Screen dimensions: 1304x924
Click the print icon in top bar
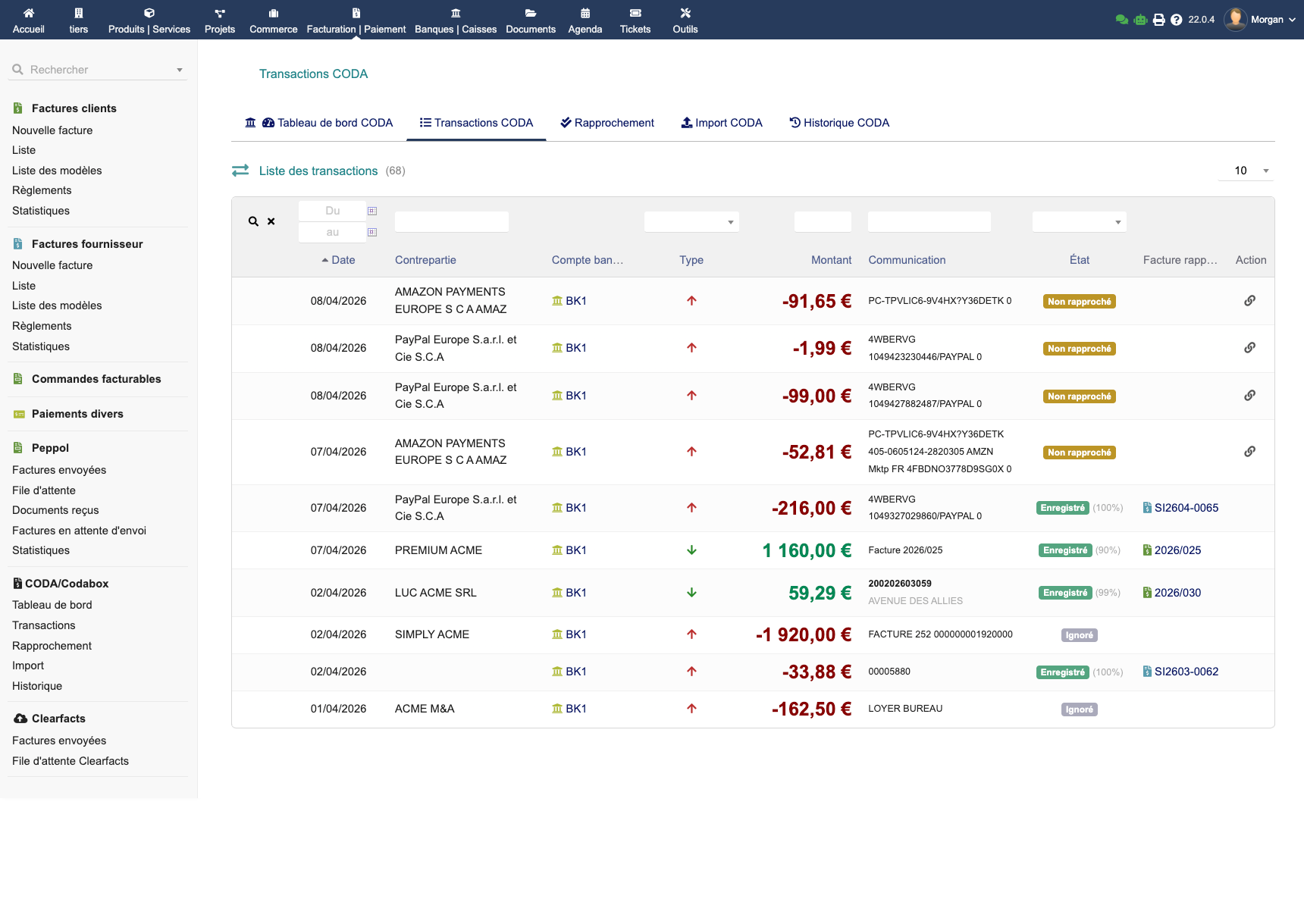point(1158,20)
